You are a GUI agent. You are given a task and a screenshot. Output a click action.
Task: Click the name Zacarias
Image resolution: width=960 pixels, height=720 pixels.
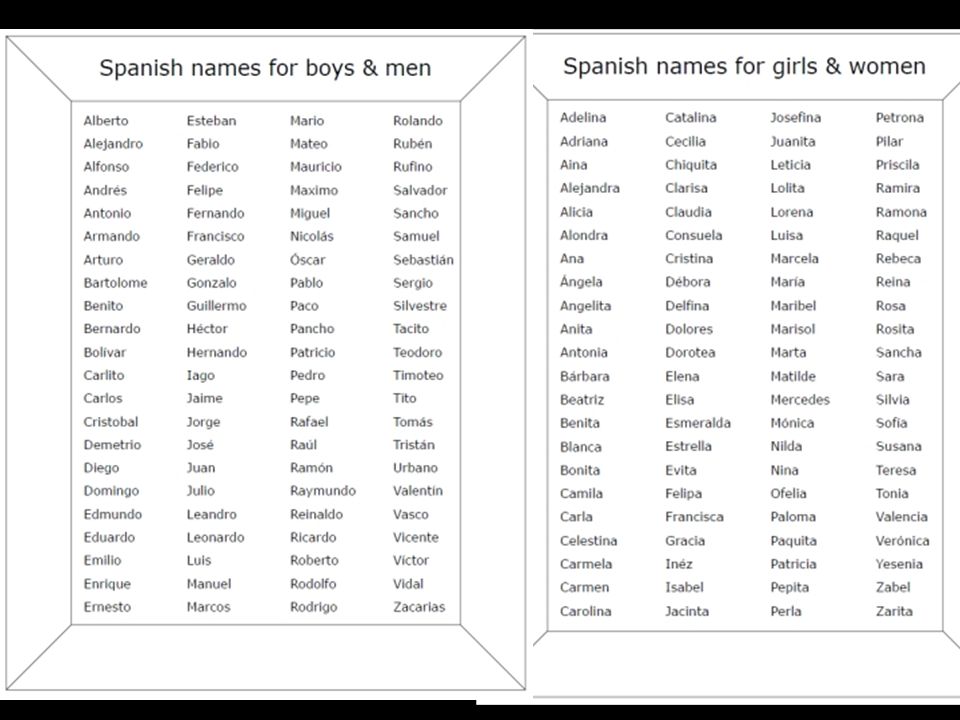click(419, 607)
